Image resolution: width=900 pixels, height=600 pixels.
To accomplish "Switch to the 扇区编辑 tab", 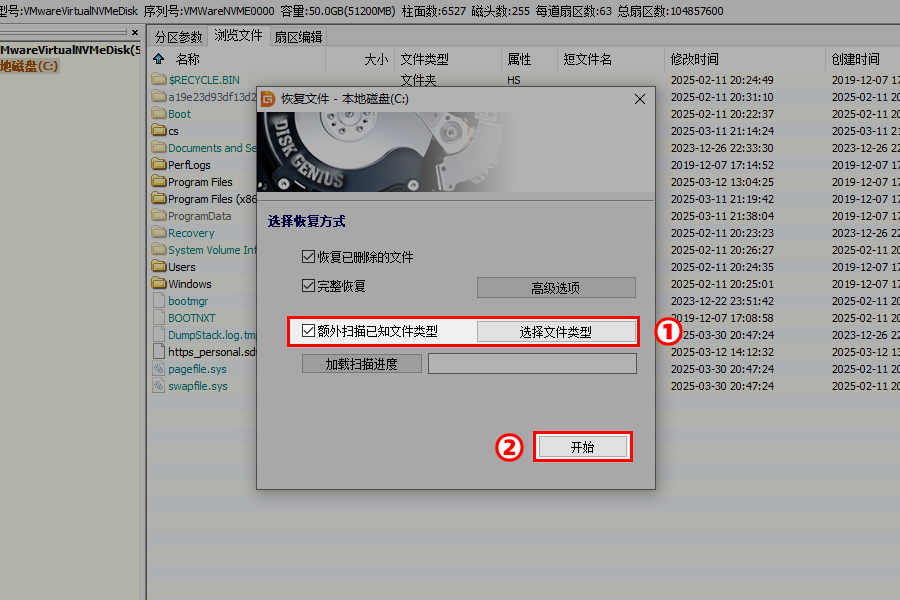I will pyautogui.click(x=298, y=37).
